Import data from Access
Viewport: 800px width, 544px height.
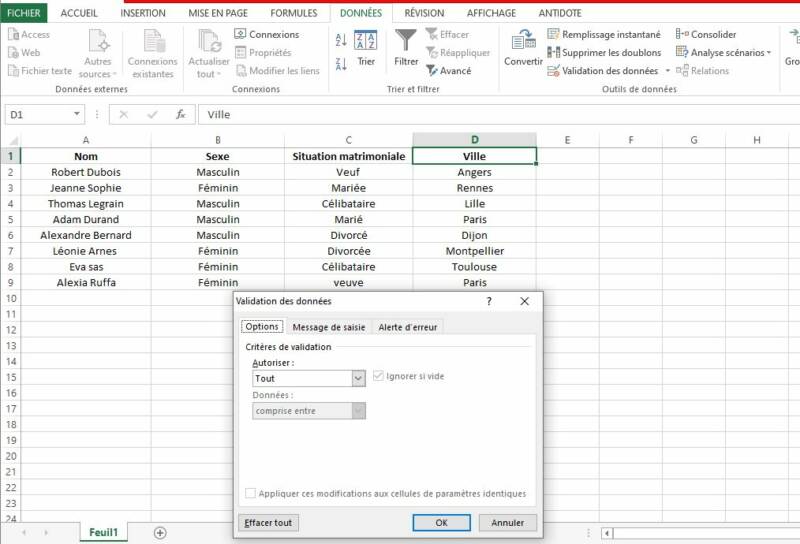(29, 35)
